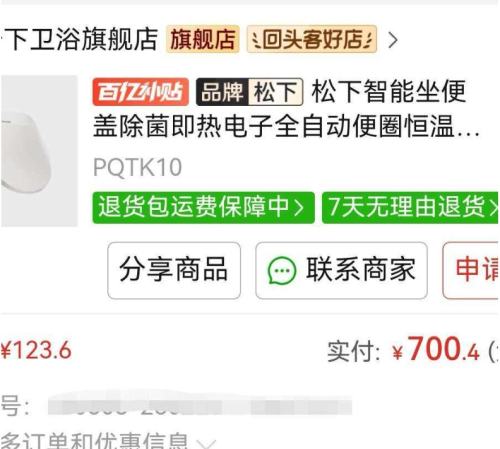Click the blurred order number

[200, 405]
